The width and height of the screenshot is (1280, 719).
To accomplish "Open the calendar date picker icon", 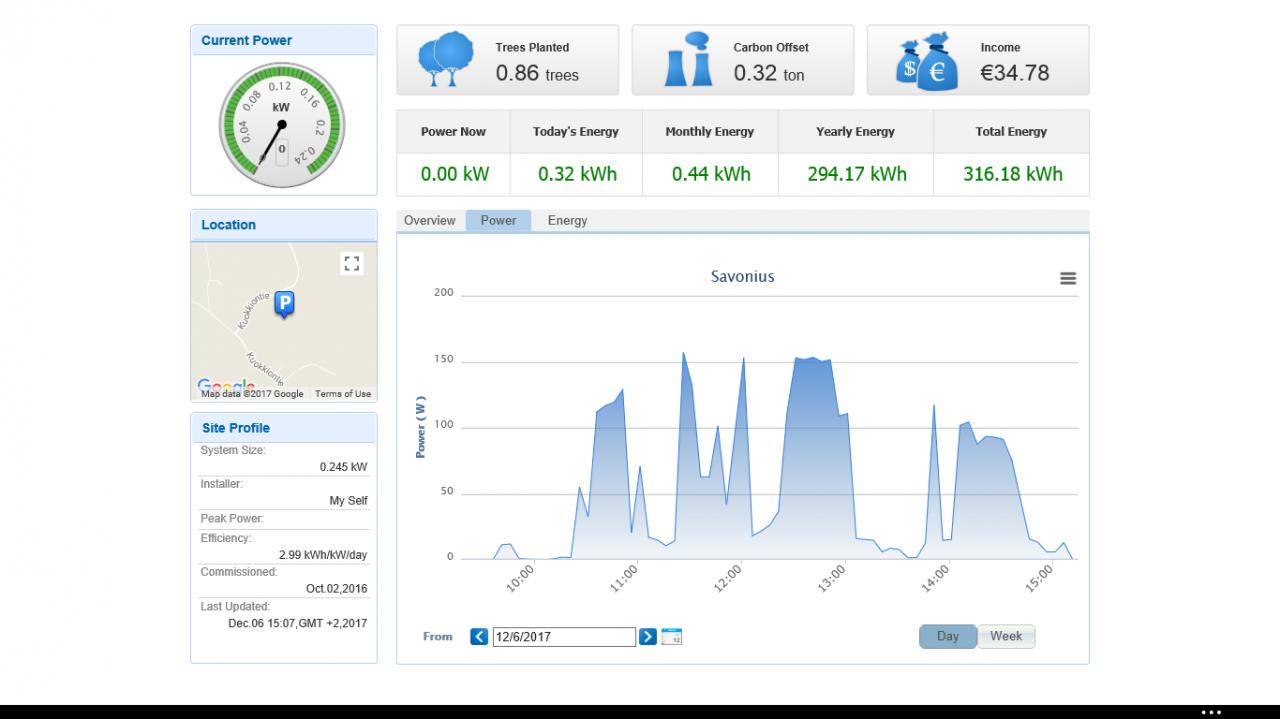I will pyautogui.click(x=672, y=636).
